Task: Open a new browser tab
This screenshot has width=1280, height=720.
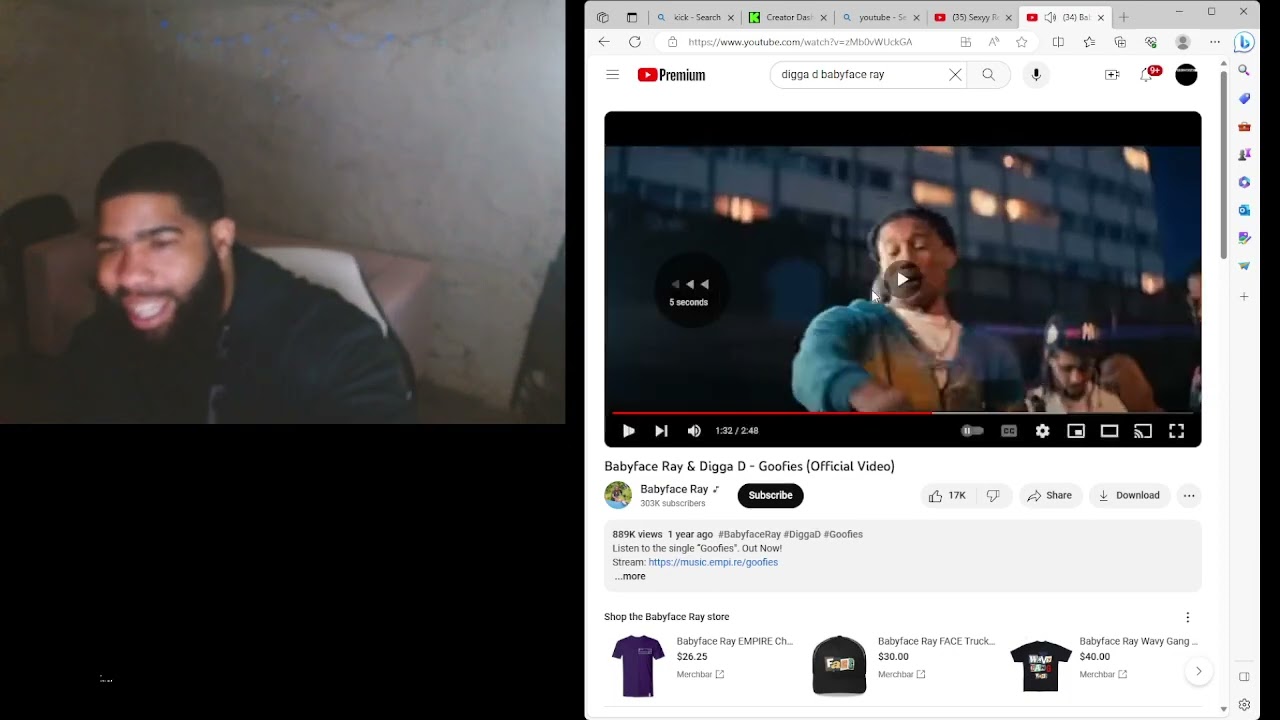Action: [1124, 17]
